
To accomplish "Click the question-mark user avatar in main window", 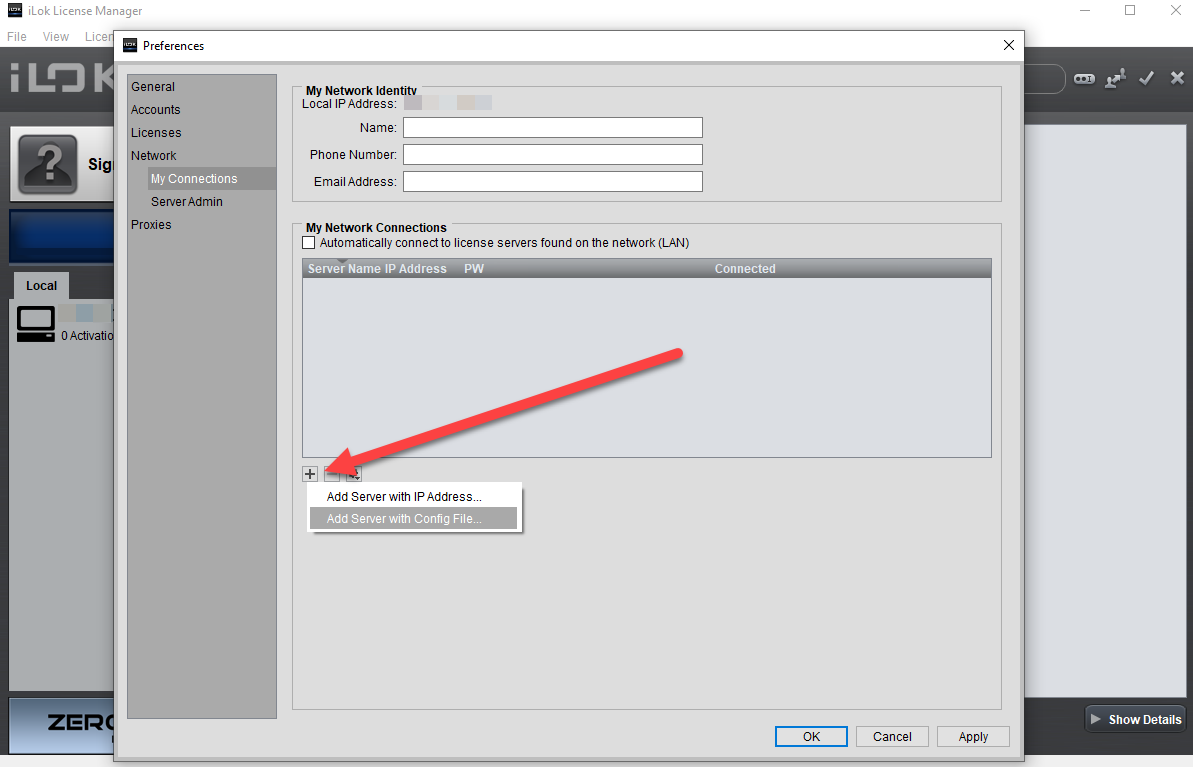I will click(x=47, y=164).
